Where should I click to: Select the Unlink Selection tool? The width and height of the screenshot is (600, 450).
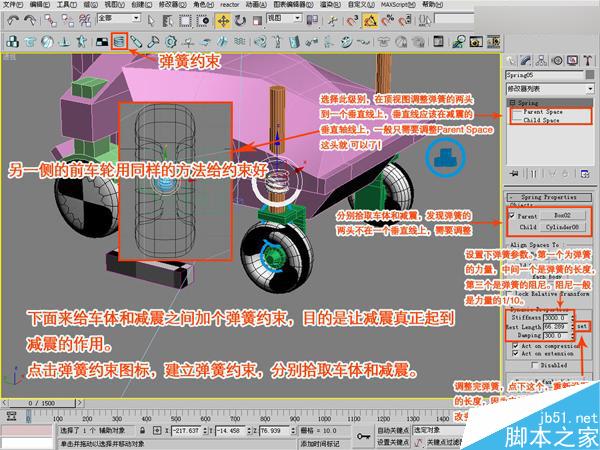tap(68, 20)
